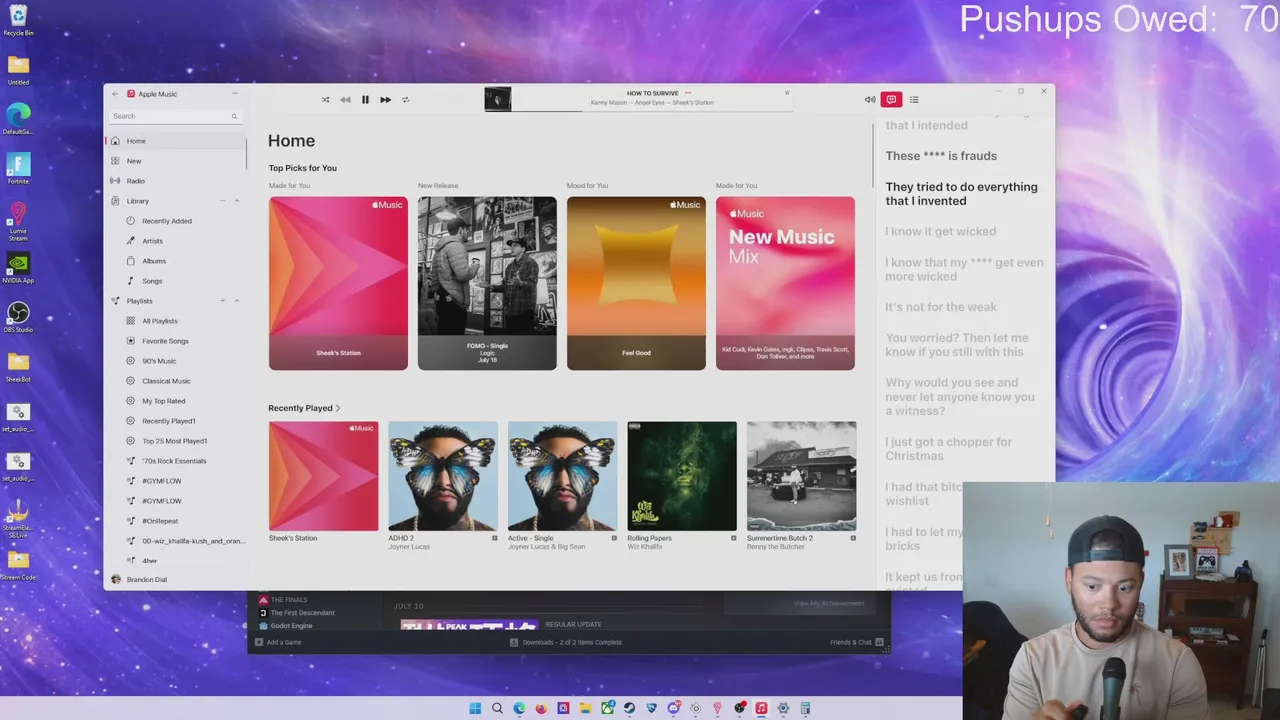
Task: Open the Windows Start menu
Action: pyautogui.click(x=475, y=708)
